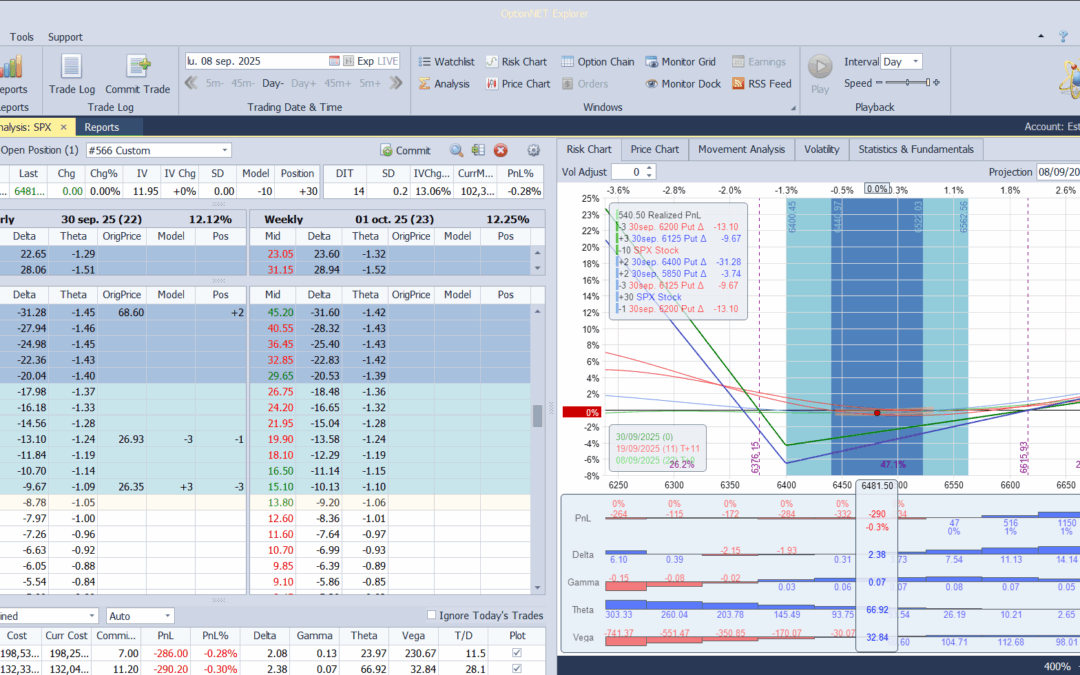Click the trading date input field
1080x675 pixels.
[x=256, y=61]
